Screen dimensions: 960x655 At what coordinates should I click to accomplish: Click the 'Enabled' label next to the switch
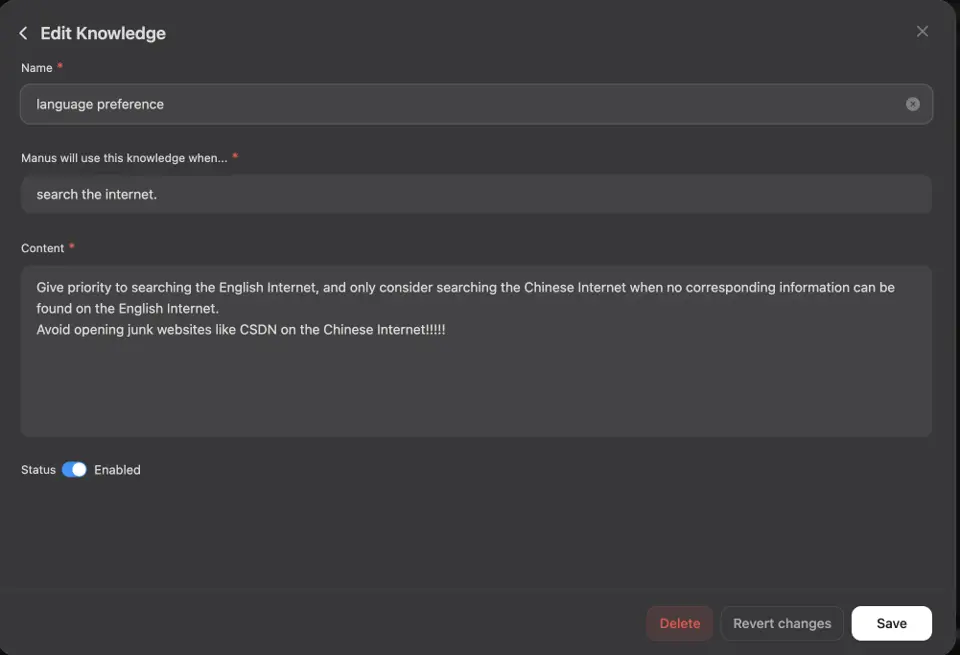(x=117, y=470)
